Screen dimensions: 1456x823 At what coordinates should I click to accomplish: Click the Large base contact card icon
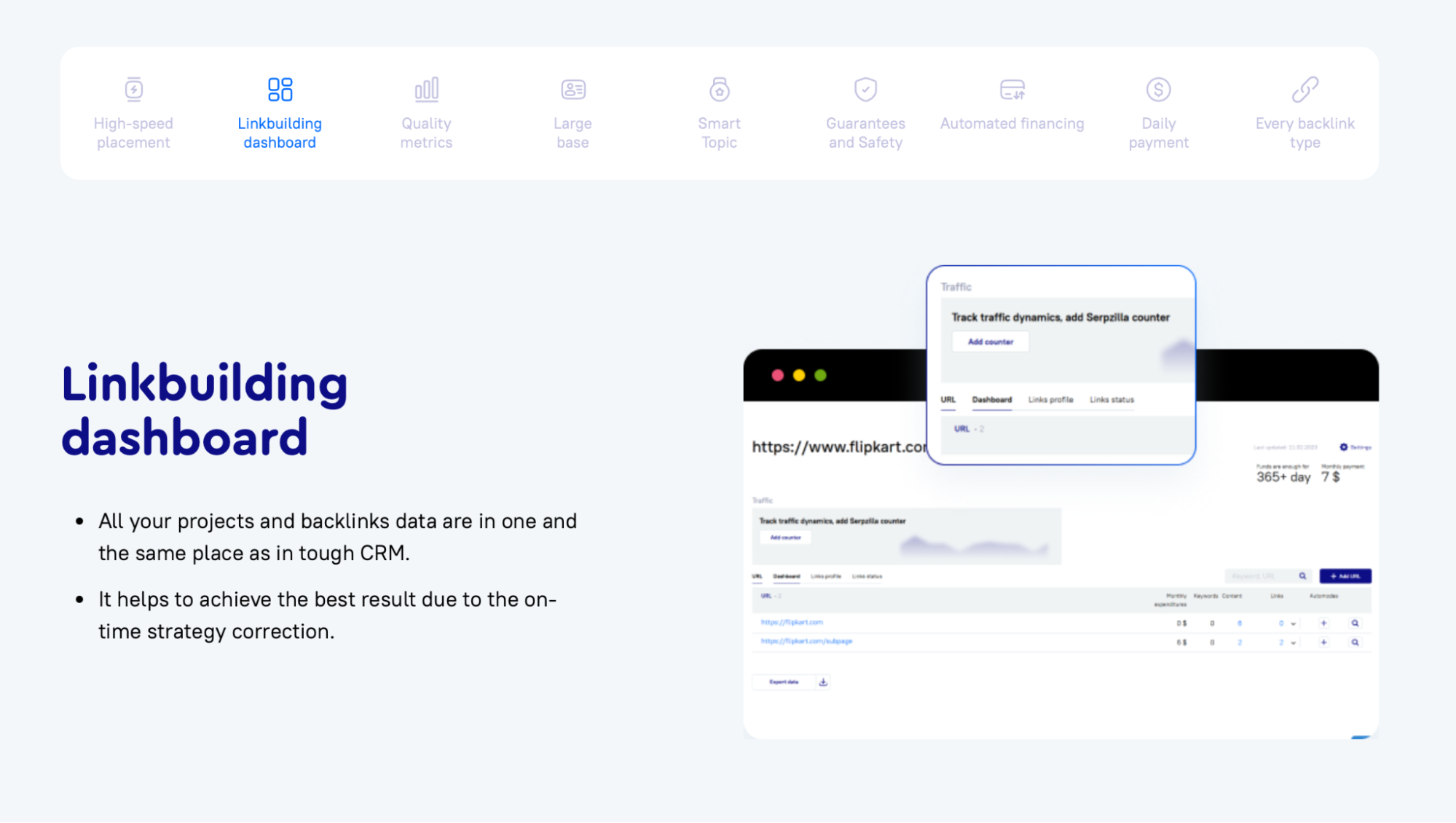(572, 89)
